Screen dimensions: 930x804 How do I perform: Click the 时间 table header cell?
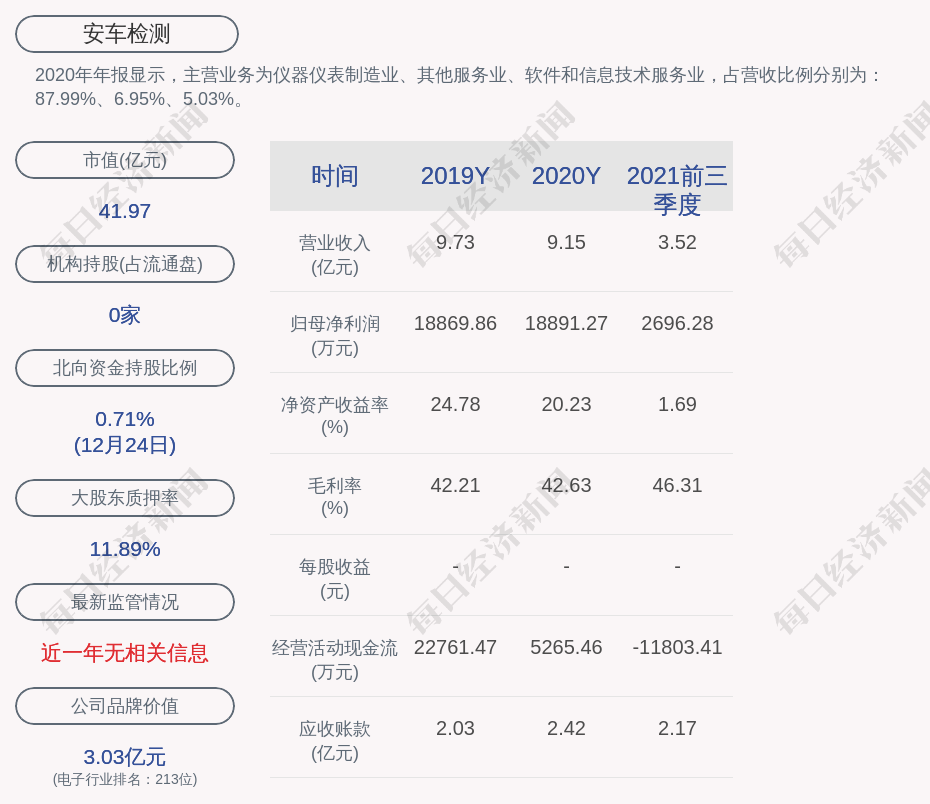pyautogui.click(x=335, y=176)
